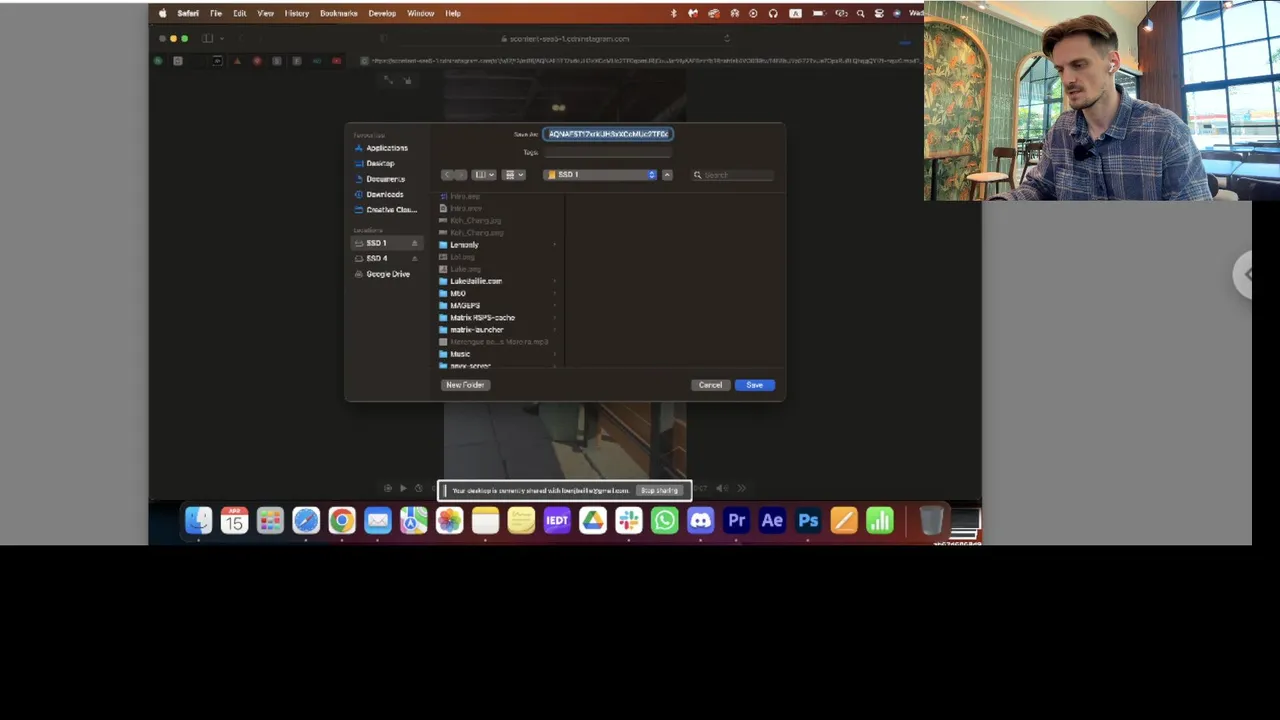The image size is (1280, 720).
Task: Open the History menu
Action: (x=297, y=13)
